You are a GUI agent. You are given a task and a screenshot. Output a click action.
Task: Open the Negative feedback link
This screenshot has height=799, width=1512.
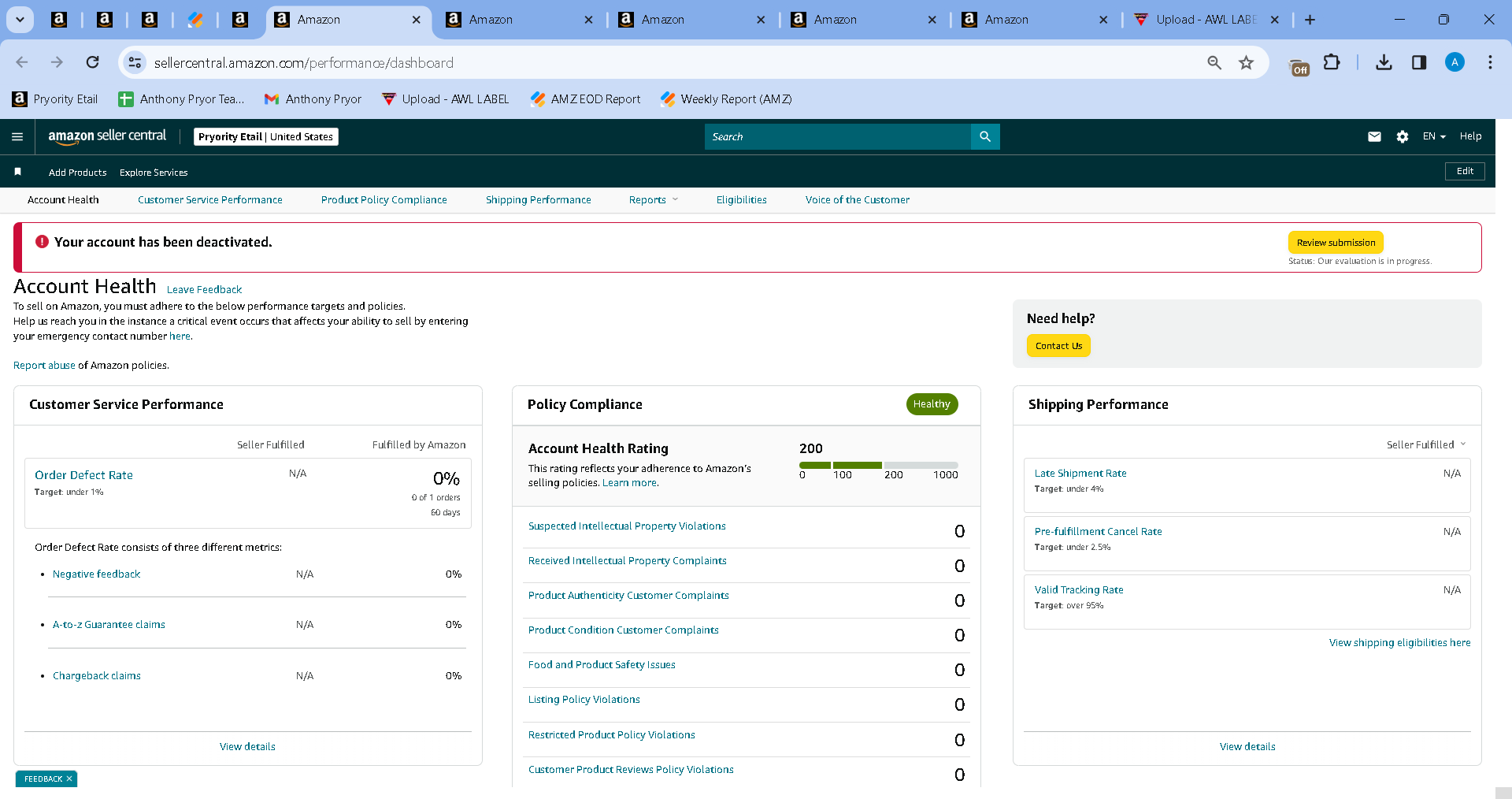pos(97,574)
